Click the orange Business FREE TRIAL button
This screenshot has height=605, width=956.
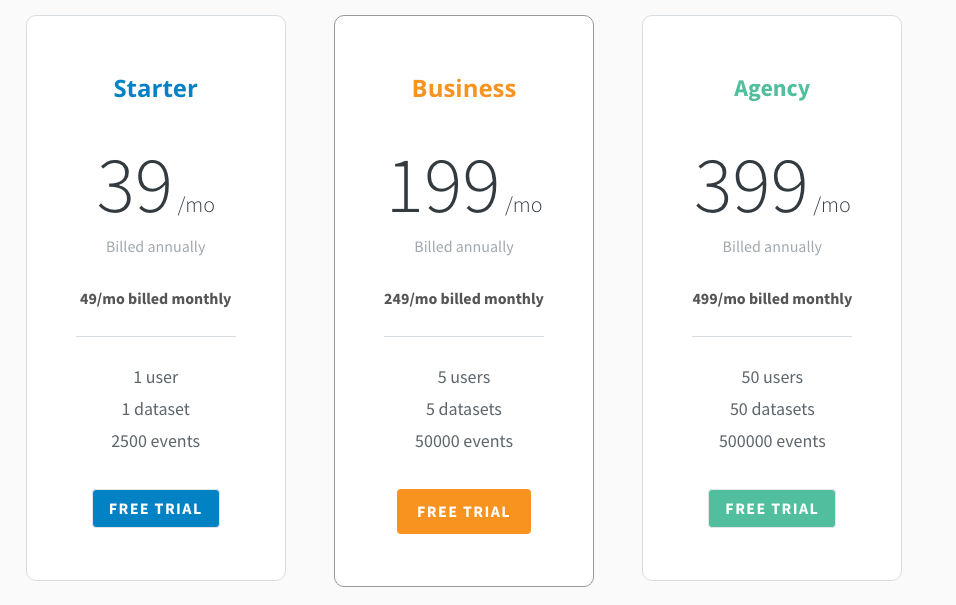pos(463,511)
